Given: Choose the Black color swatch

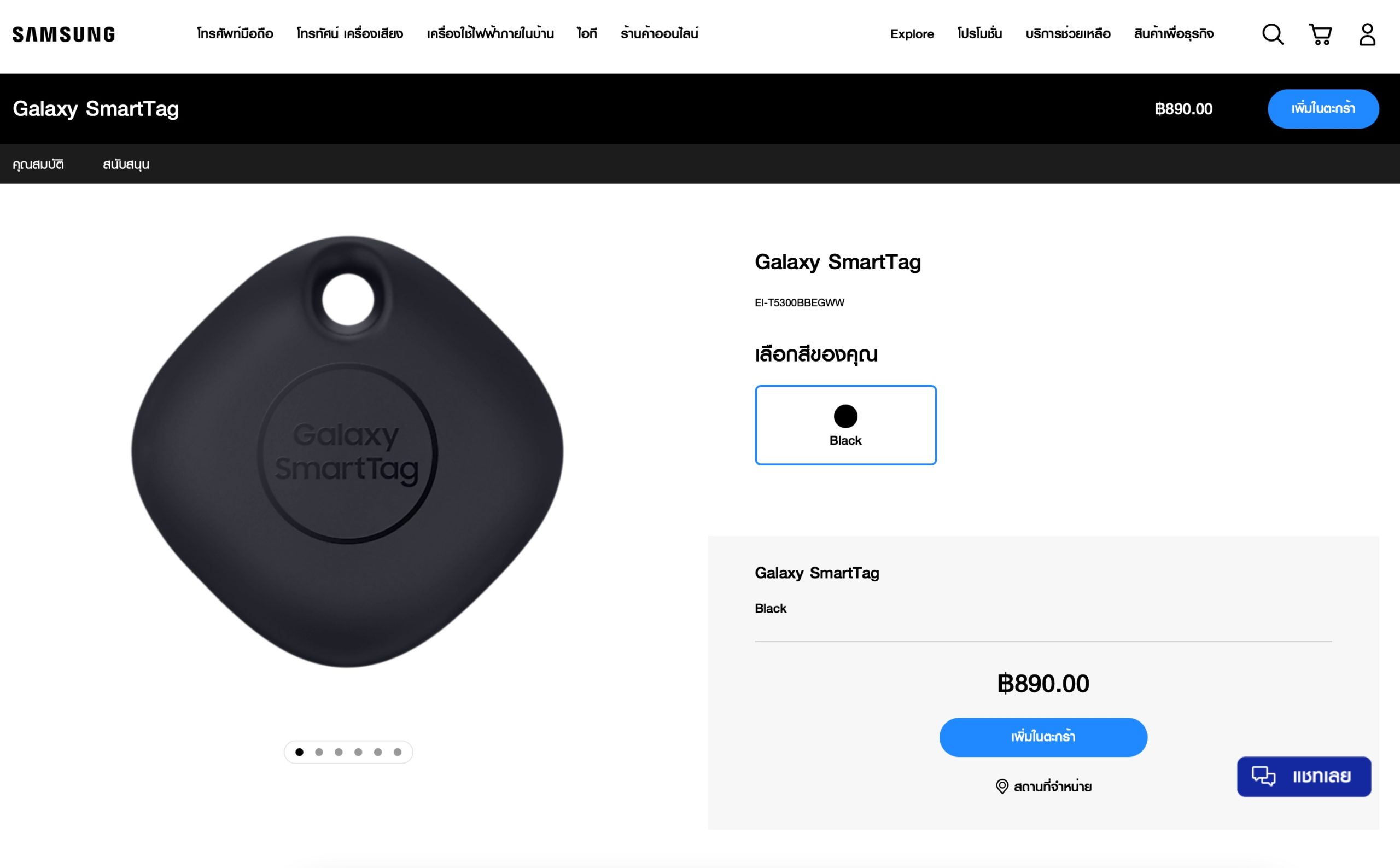Looking at the screenshot, I should [845, 425].
